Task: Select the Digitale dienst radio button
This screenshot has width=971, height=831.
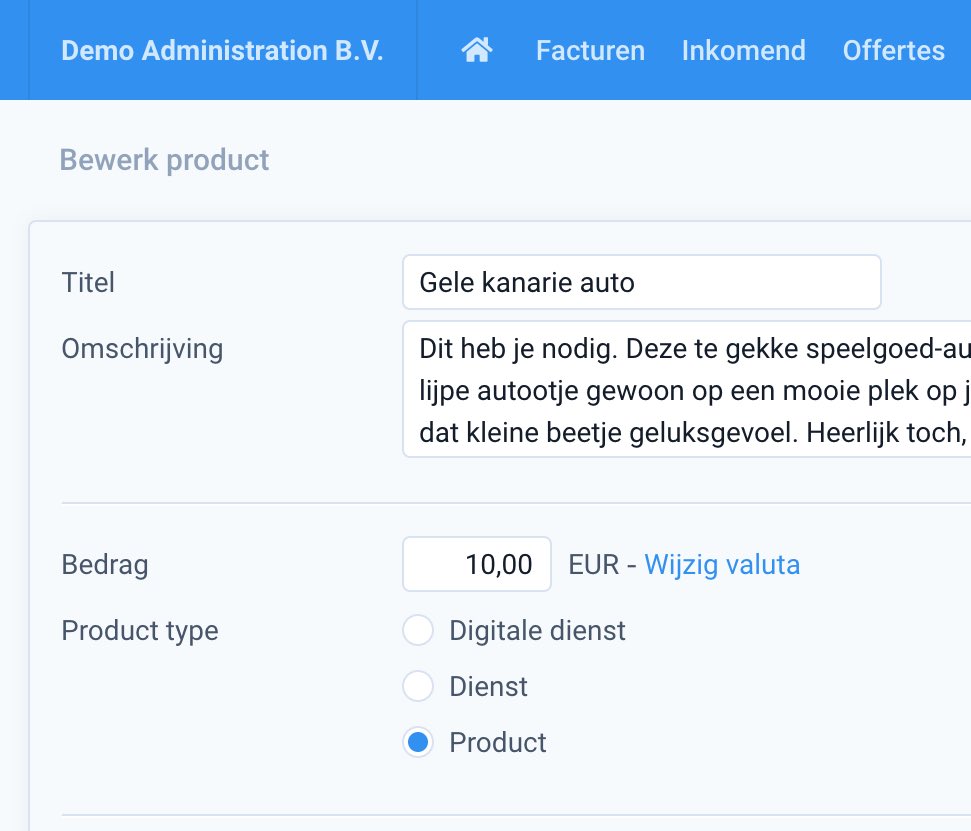Action: click(418, 630)
